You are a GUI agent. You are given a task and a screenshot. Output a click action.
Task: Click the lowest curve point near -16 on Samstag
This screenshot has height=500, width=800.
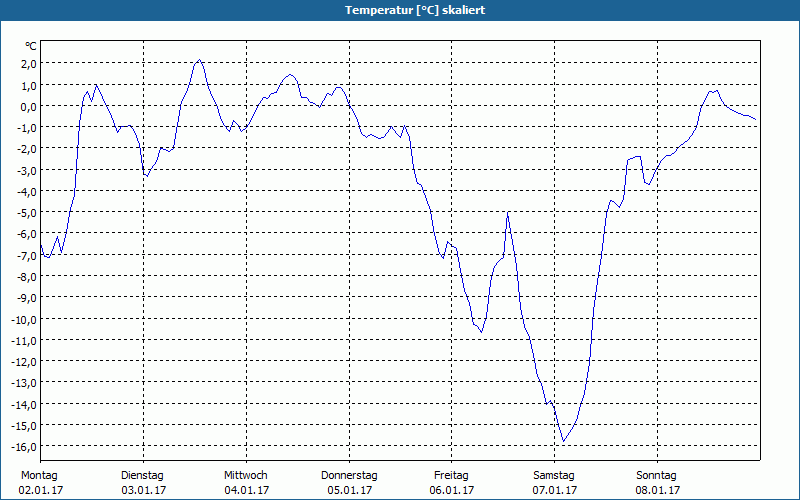click(x=564, y=441)
